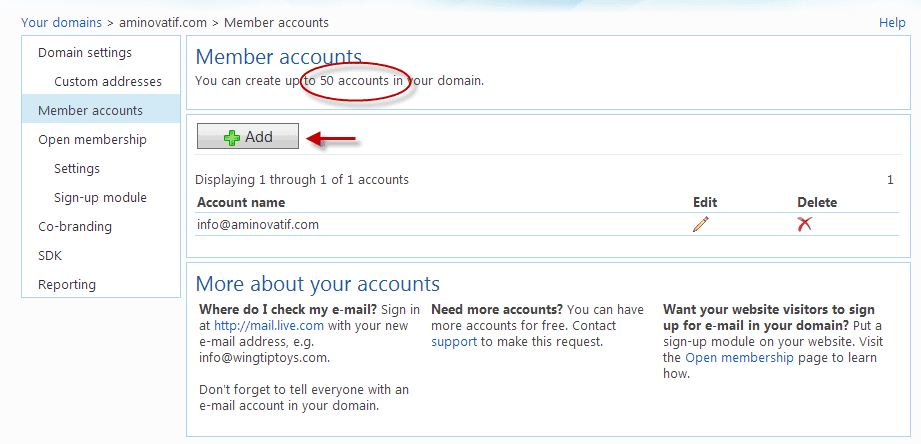The image size is (921, 444).
Task: Open the http://mail.live.com link
Action: pyautogui.click(x=267, y=325)
